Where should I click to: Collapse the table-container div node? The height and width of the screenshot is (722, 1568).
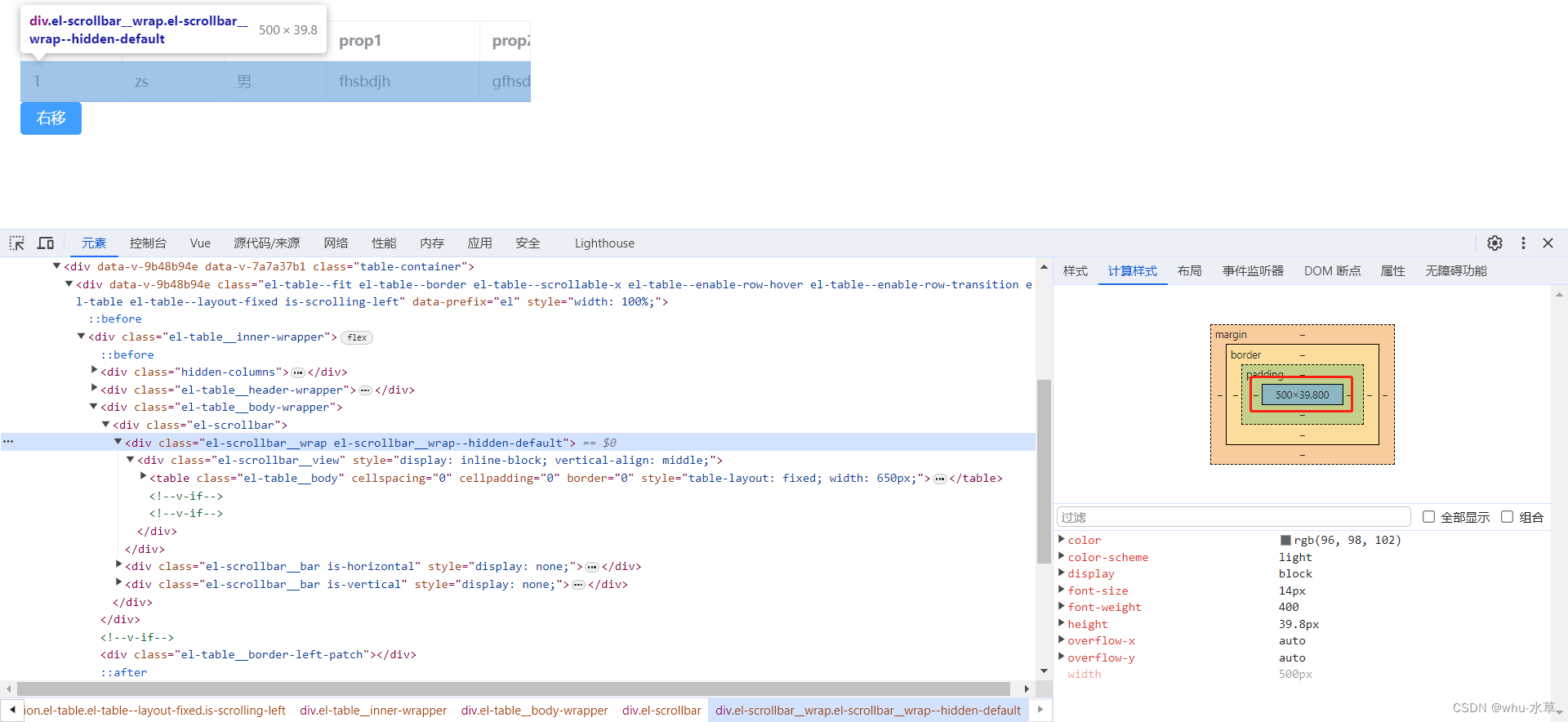56,266
